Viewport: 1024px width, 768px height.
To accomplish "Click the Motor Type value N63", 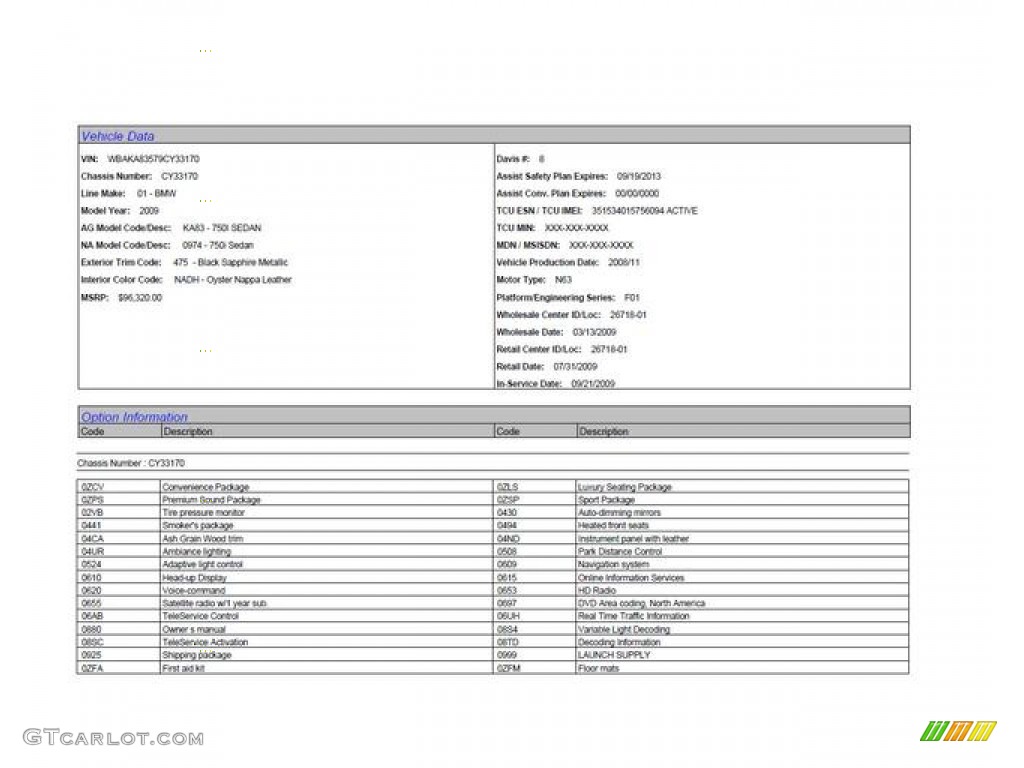I will click(x=563, y=280).
